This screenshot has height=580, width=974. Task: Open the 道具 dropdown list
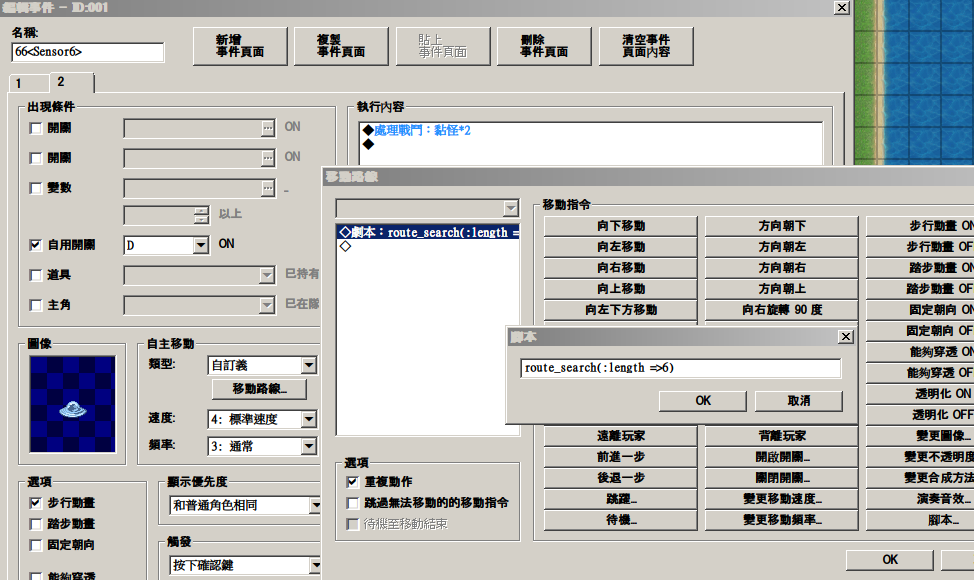[266, 275]
